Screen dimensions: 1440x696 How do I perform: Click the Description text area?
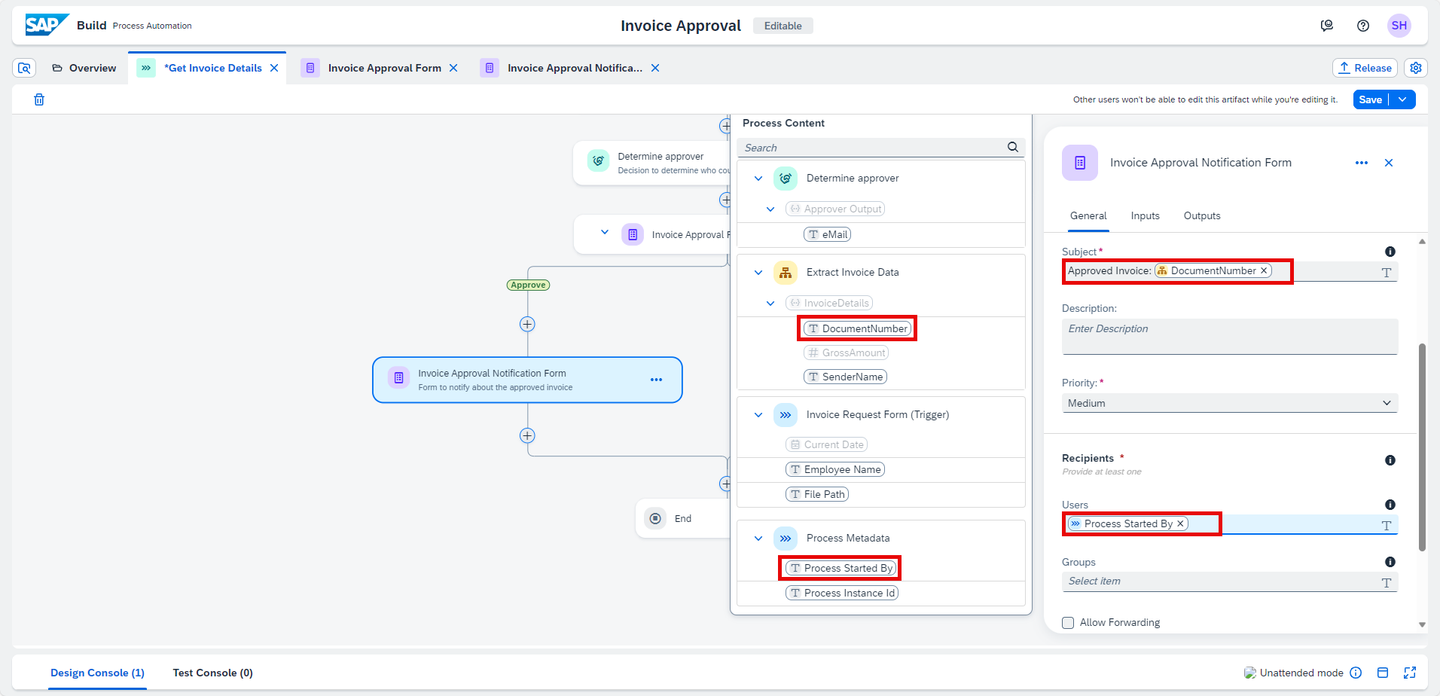1229,336
